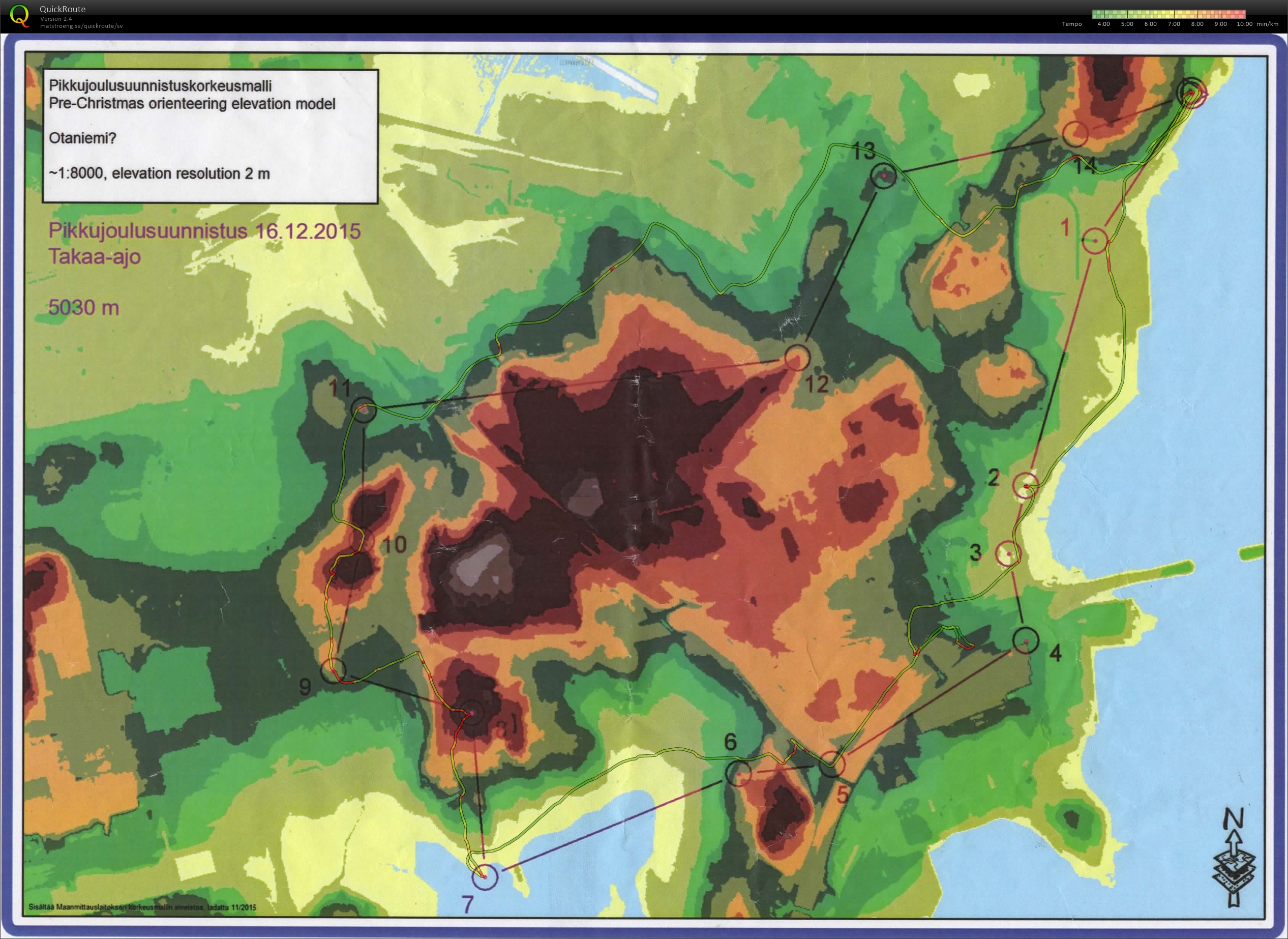Open the matstroeng.se/quickroute/sv link
This screenshot has width=1288, height=939.
81,26
